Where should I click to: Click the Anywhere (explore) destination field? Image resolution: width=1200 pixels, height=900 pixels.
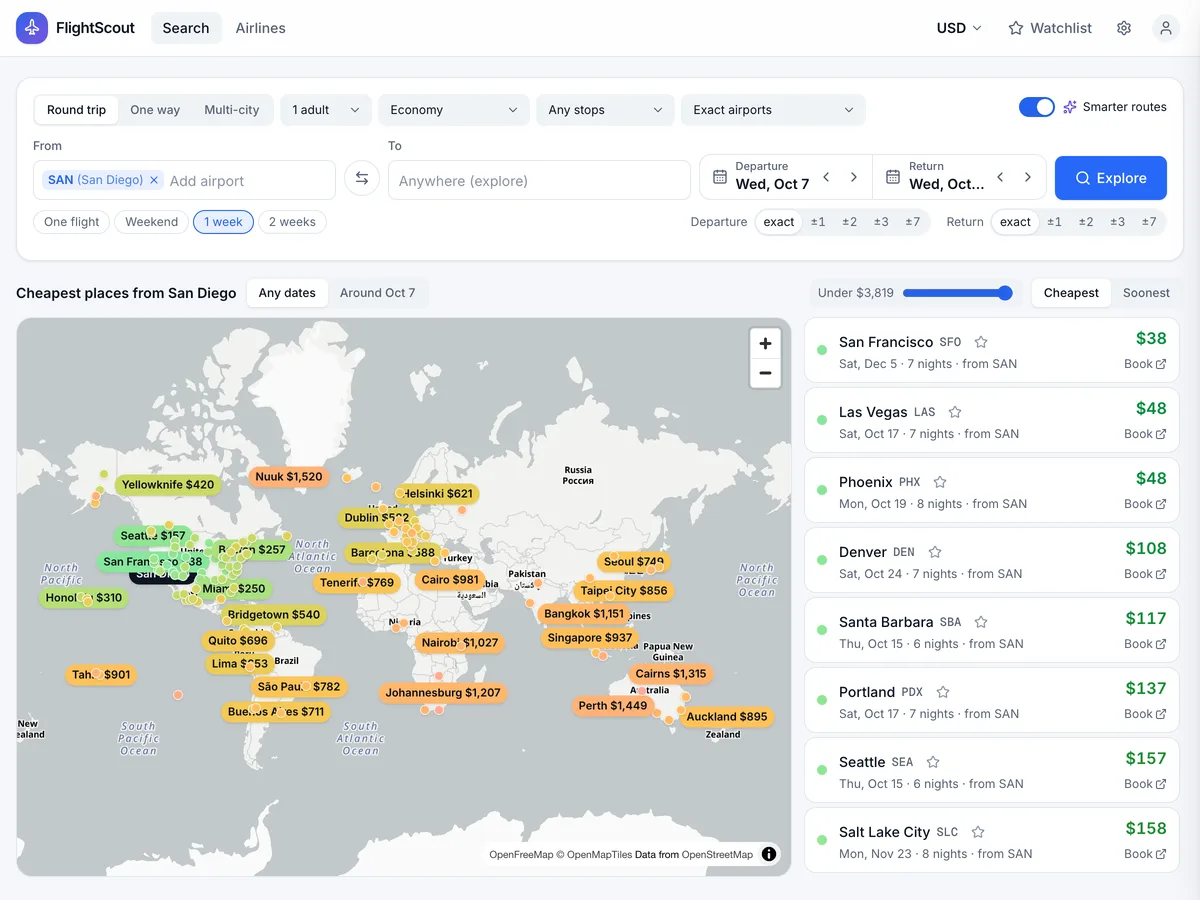click(539, 181)
